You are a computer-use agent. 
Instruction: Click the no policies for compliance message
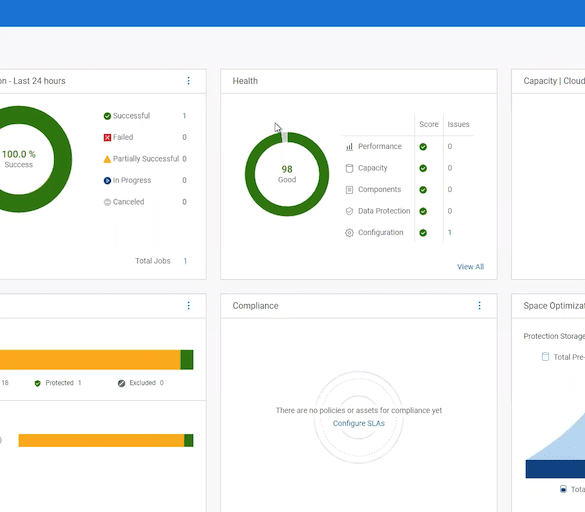tap(359, 410)
